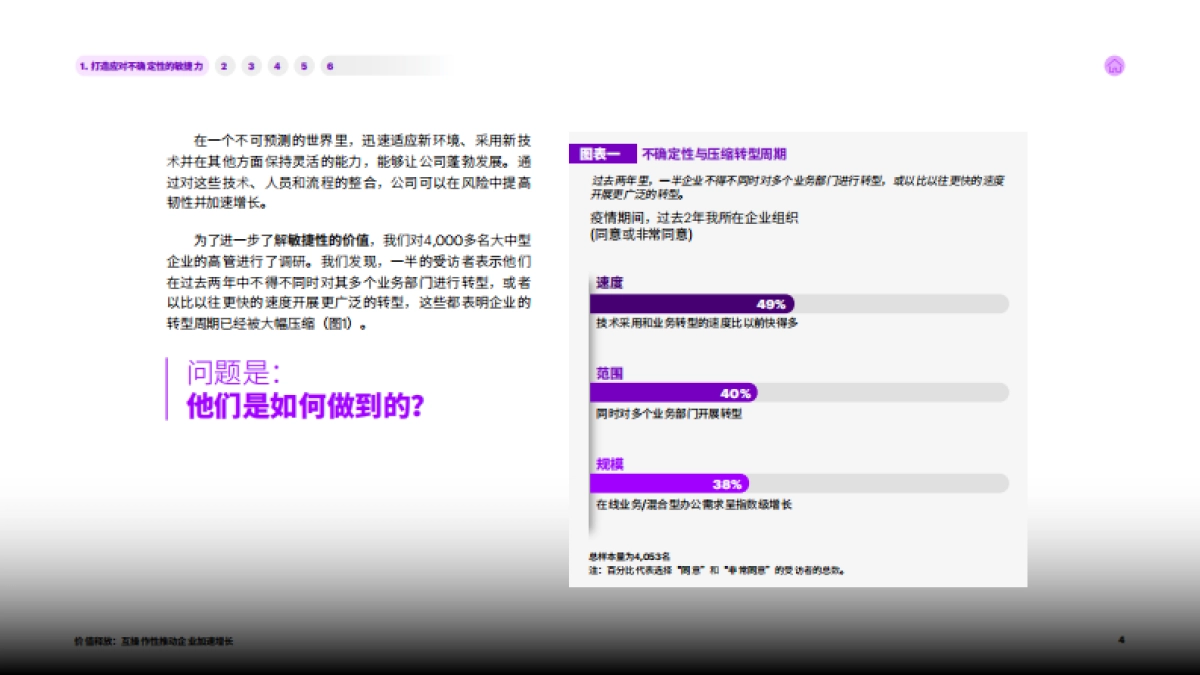1200x675 pixels.
Task: Open chapter 3 from the top navigation
Action: point(249,66)
